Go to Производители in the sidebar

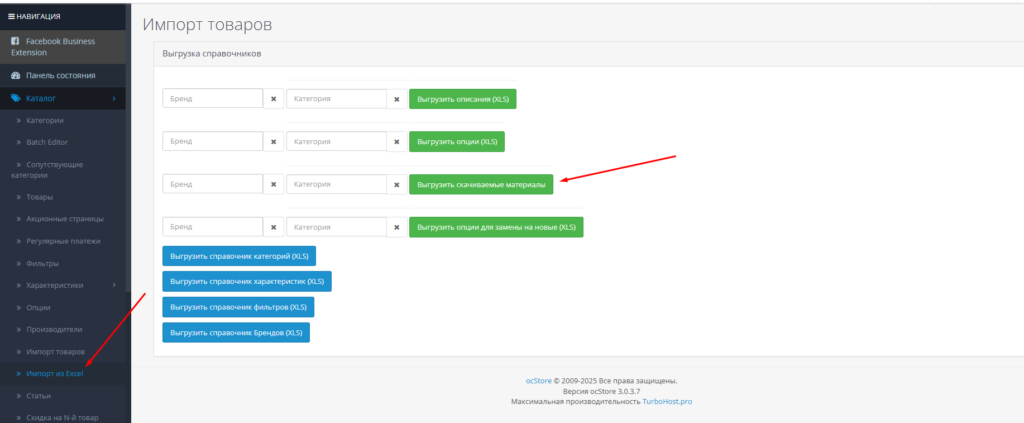point(54,329)
